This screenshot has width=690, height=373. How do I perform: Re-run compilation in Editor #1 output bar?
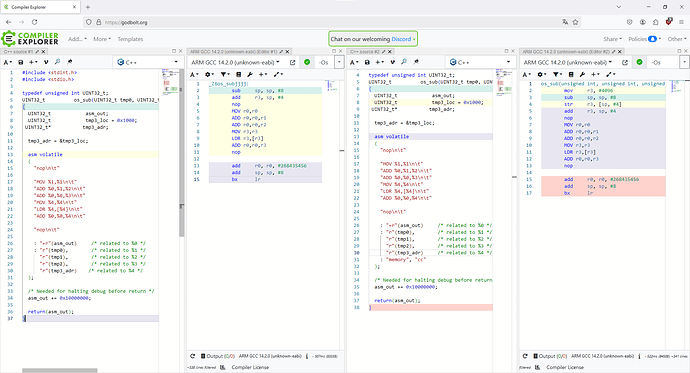192,356
